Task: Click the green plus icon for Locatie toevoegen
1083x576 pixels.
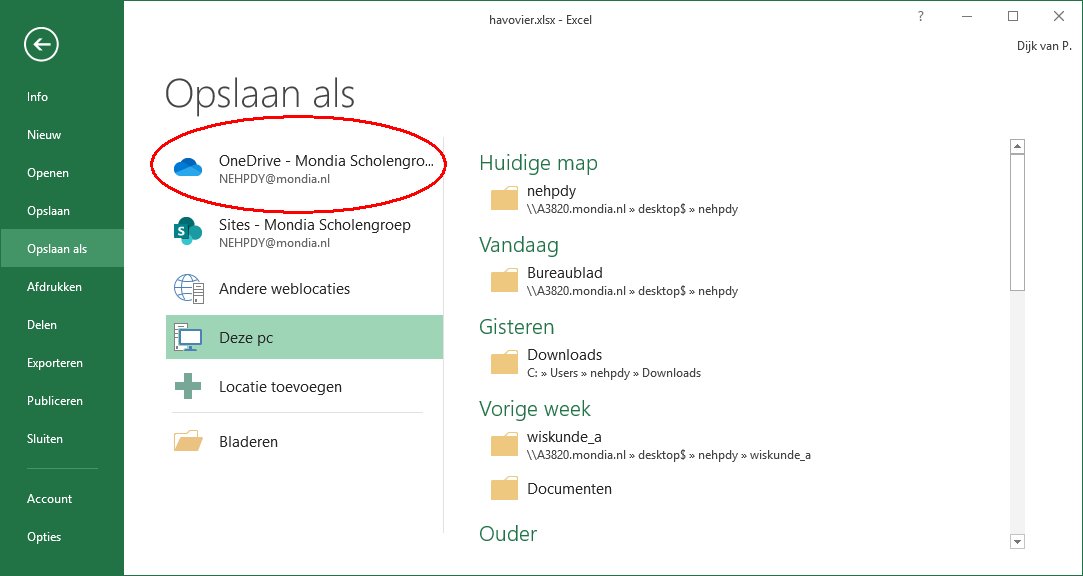Action: pos(188,386)
